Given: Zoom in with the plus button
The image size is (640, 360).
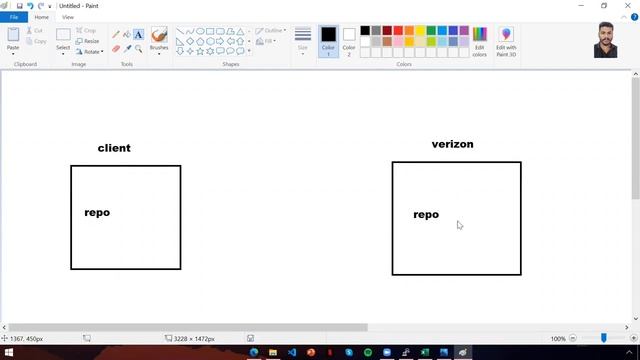Looking at the screenshot, I should coord(633,338).
